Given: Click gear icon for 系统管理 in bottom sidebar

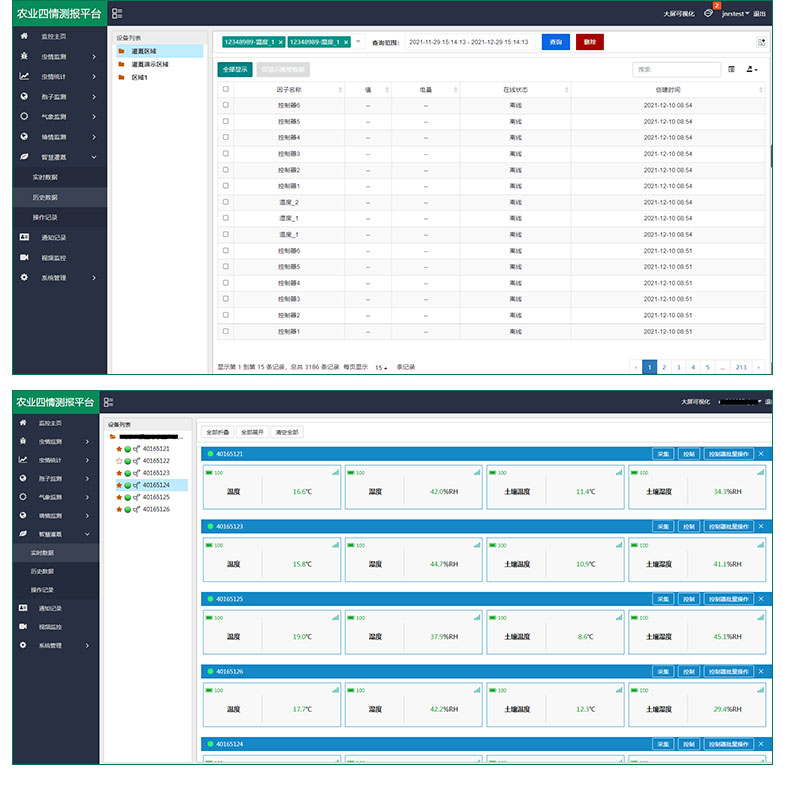Looking at the screenshot, I should pos(23,645).
